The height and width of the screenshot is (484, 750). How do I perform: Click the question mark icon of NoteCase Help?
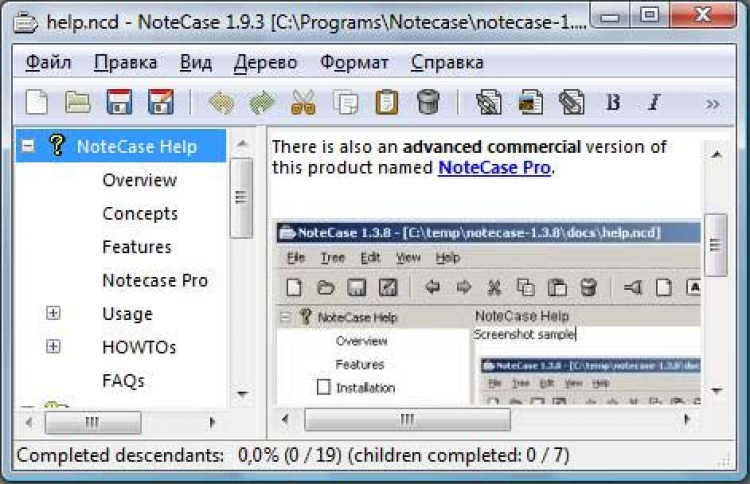[x=57, y=145]
